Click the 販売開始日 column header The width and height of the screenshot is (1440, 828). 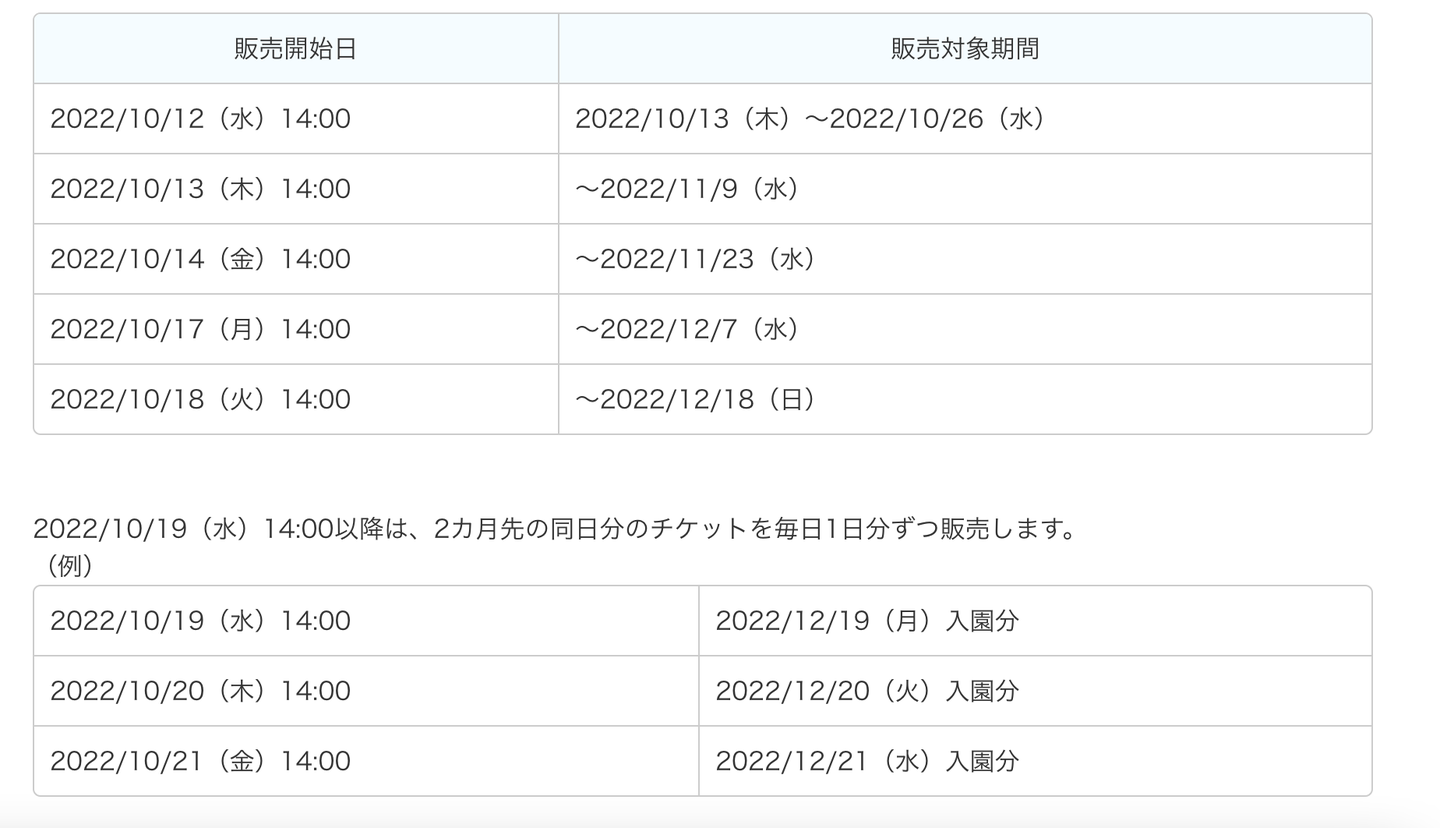(295, 49)
